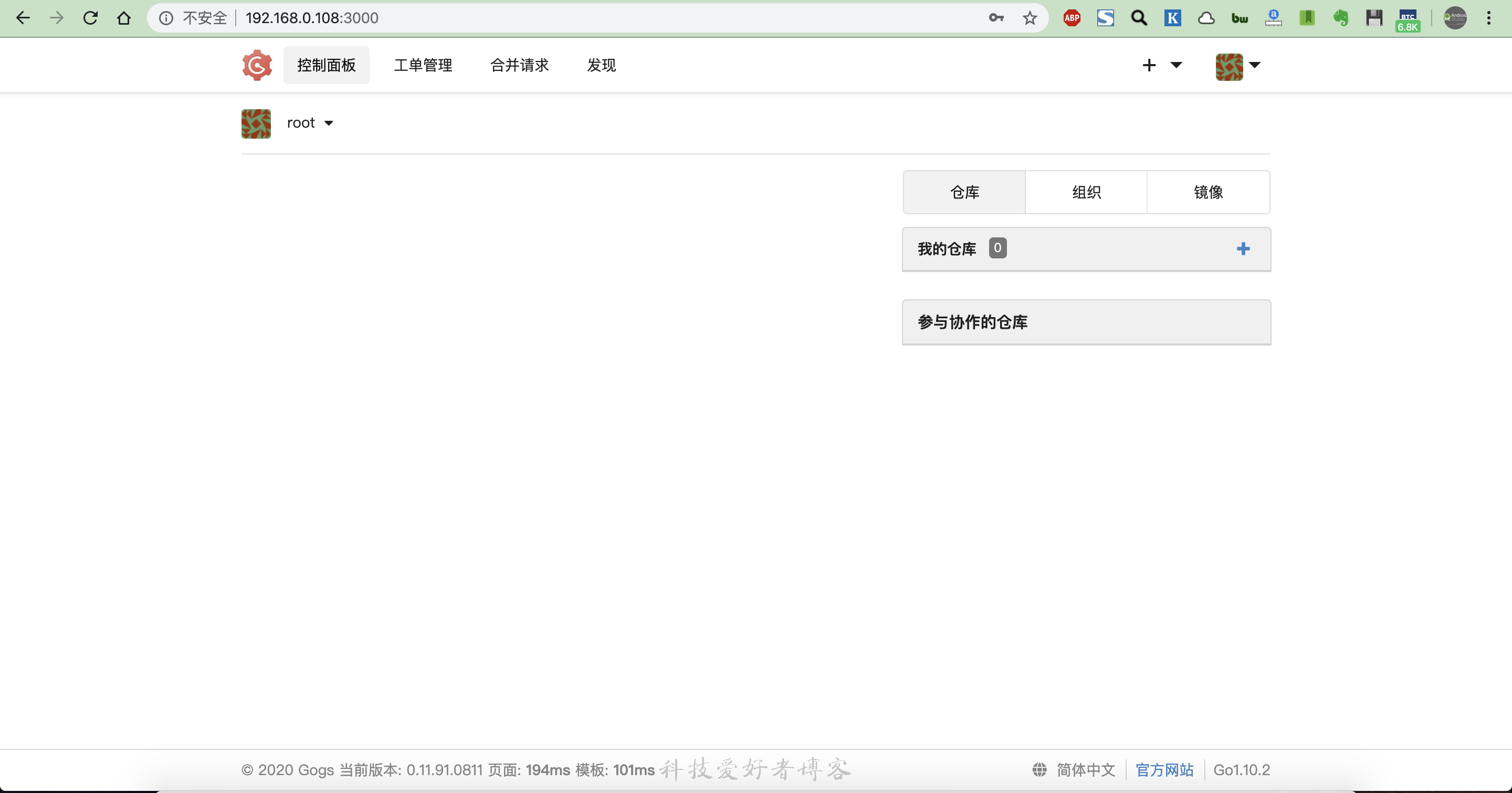Click the globe language icon in footer

pyautogui.click(x=1039, y=769)
